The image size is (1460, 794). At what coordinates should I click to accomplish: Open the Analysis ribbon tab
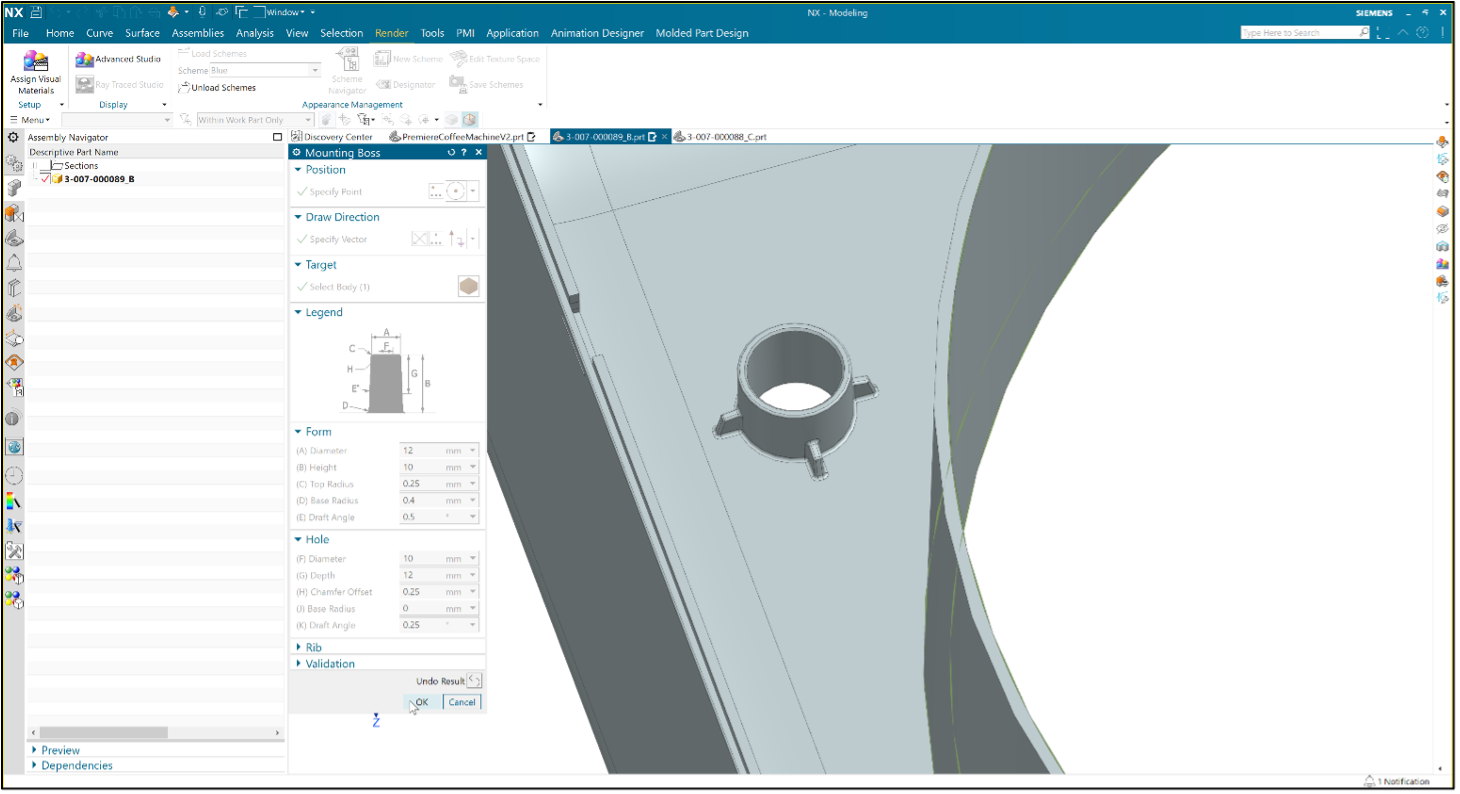coord(255,33)
